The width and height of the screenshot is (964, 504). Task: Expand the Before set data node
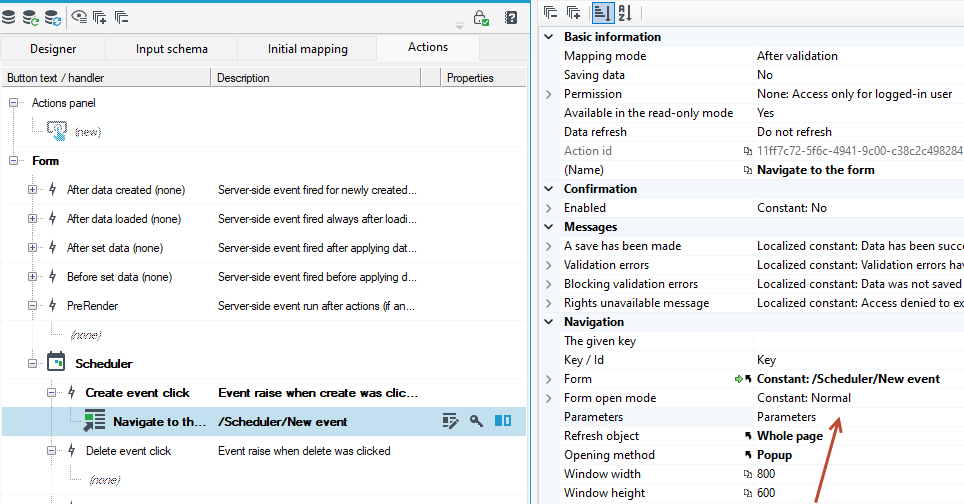coord(32,277)
